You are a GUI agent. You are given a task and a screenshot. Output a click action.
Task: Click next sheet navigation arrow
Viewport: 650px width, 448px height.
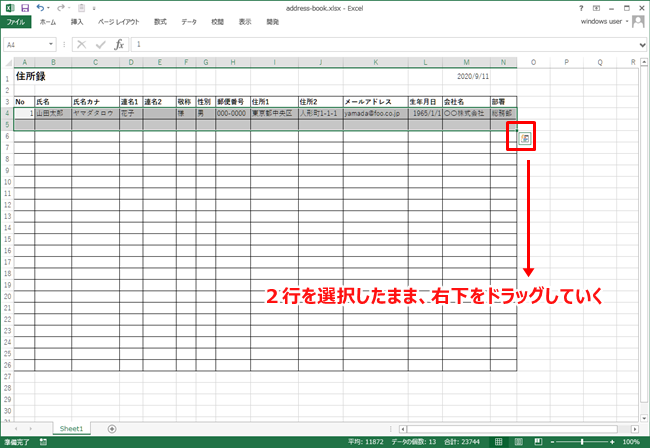click(30, 429)
